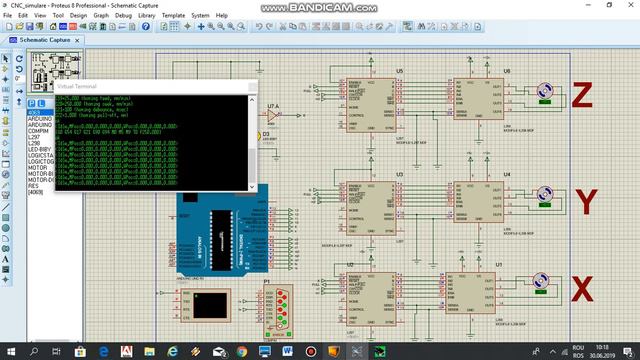Open the Debug menu
The image size is (640, 360).
[x=123, y=16]
